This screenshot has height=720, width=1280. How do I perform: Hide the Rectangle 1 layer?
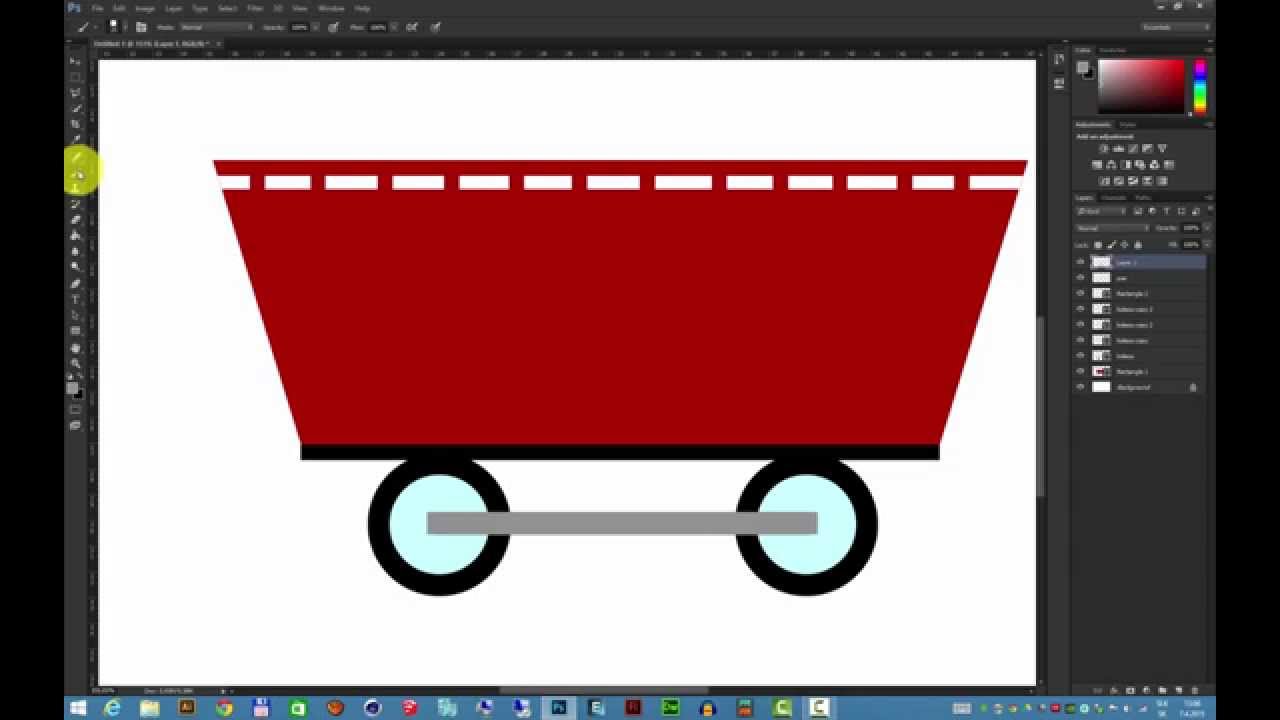click(1080, 371)
